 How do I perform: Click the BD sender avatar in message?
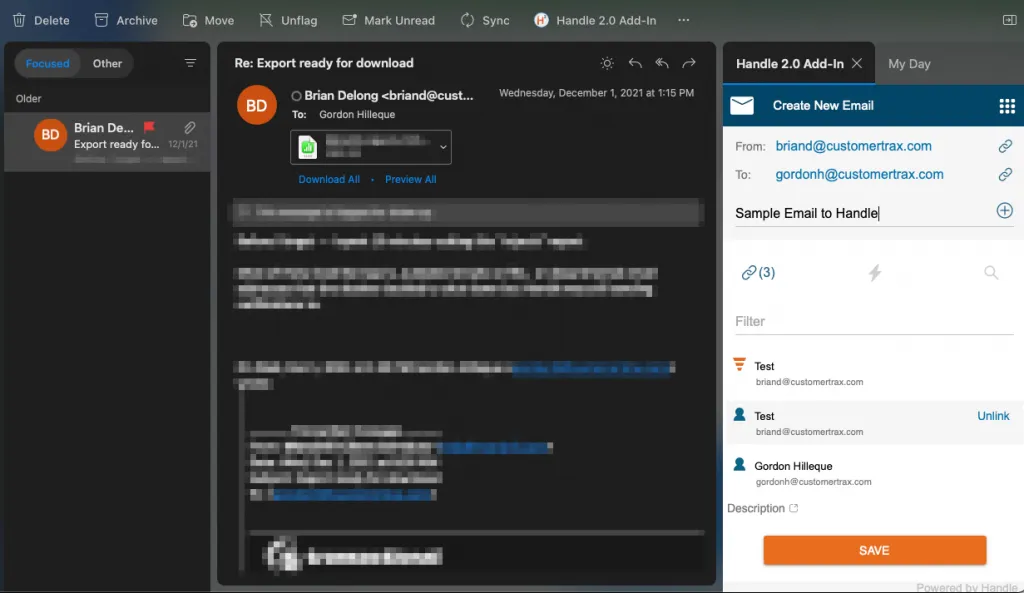pyautogui.click(x=257, y=104)
